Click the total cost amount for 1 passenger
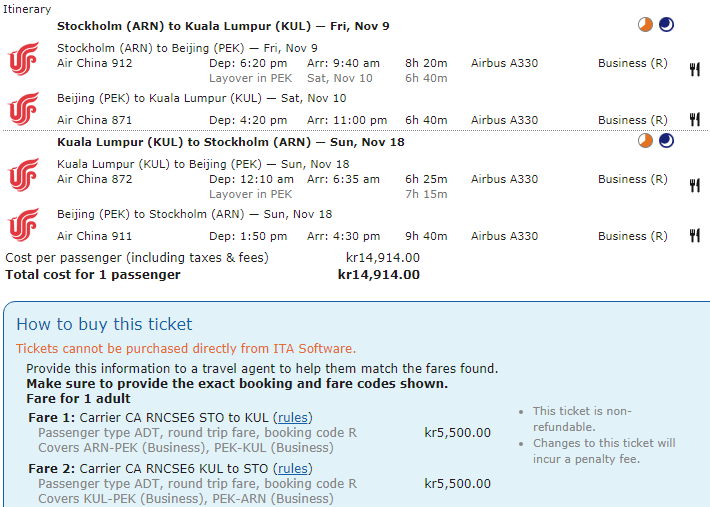 pos(378,274)
